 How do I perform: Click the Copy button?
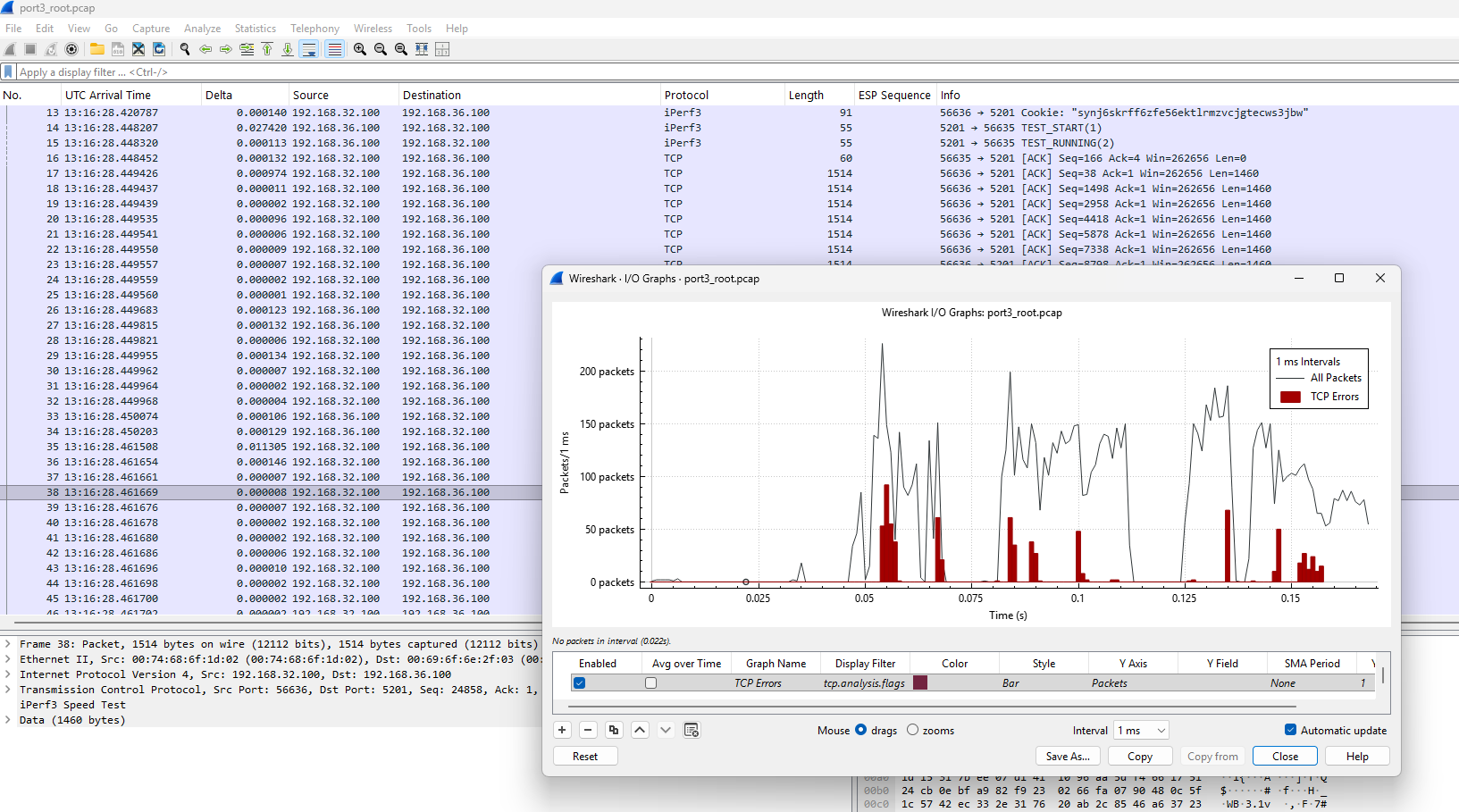[x=1140, y=756]
